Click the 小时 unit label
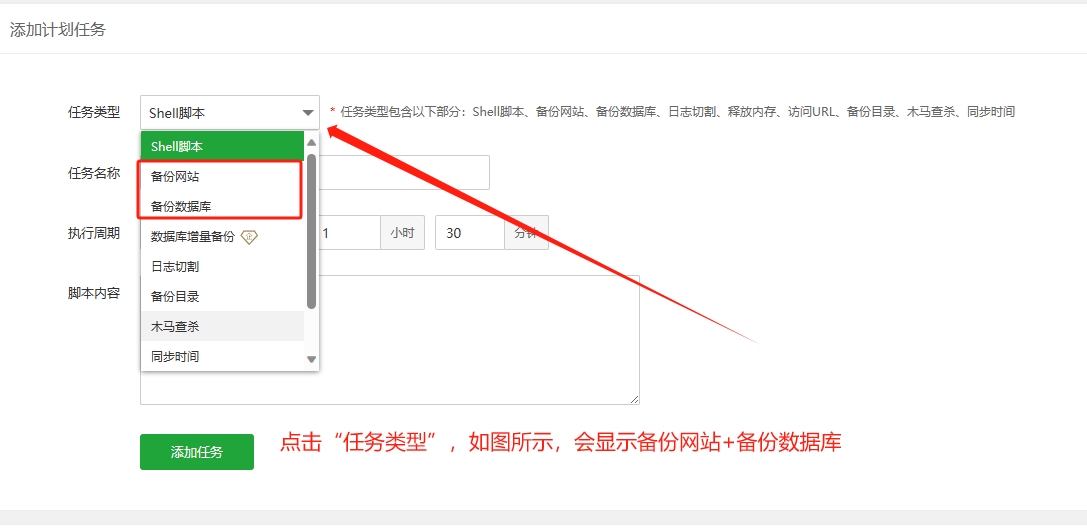The image size is (1087, 531). coord(402,233)
